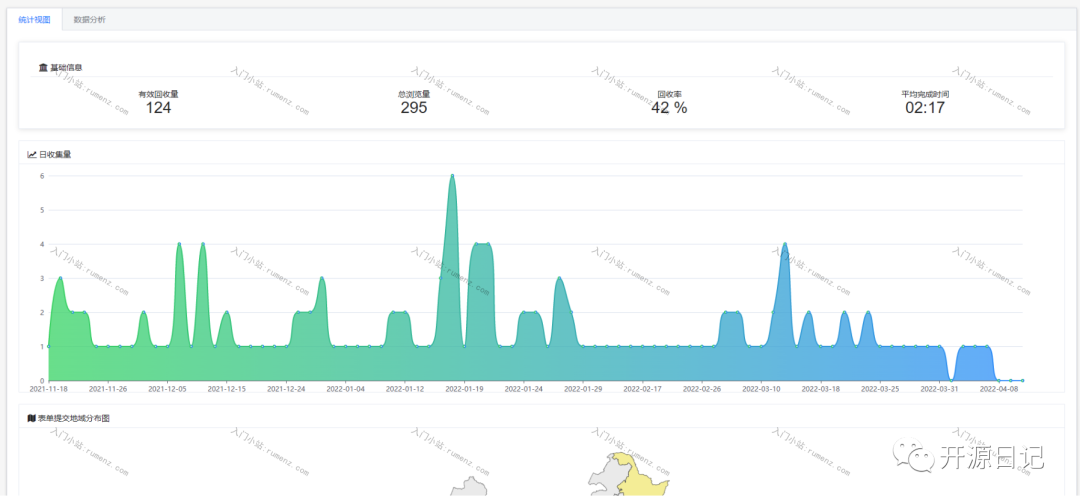1080x504 pixels.
Task: Click x-axis label 2022-04-08
Action: point(999,389)
